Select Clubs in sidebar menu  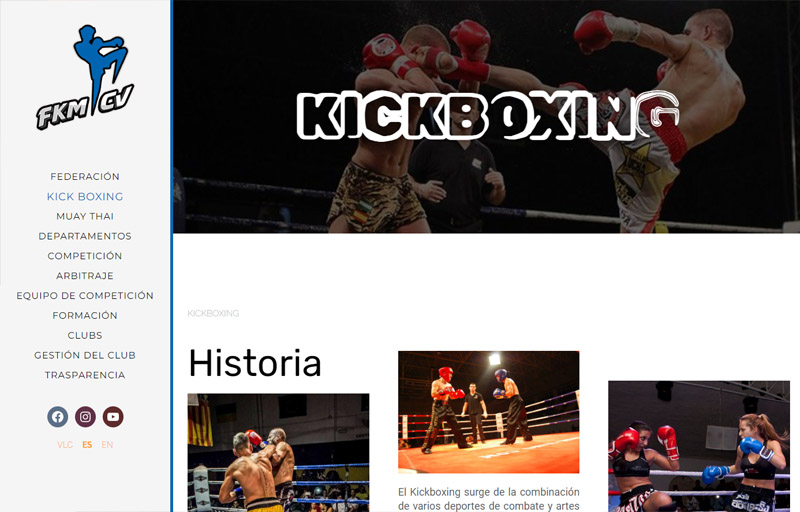[85, 336]
